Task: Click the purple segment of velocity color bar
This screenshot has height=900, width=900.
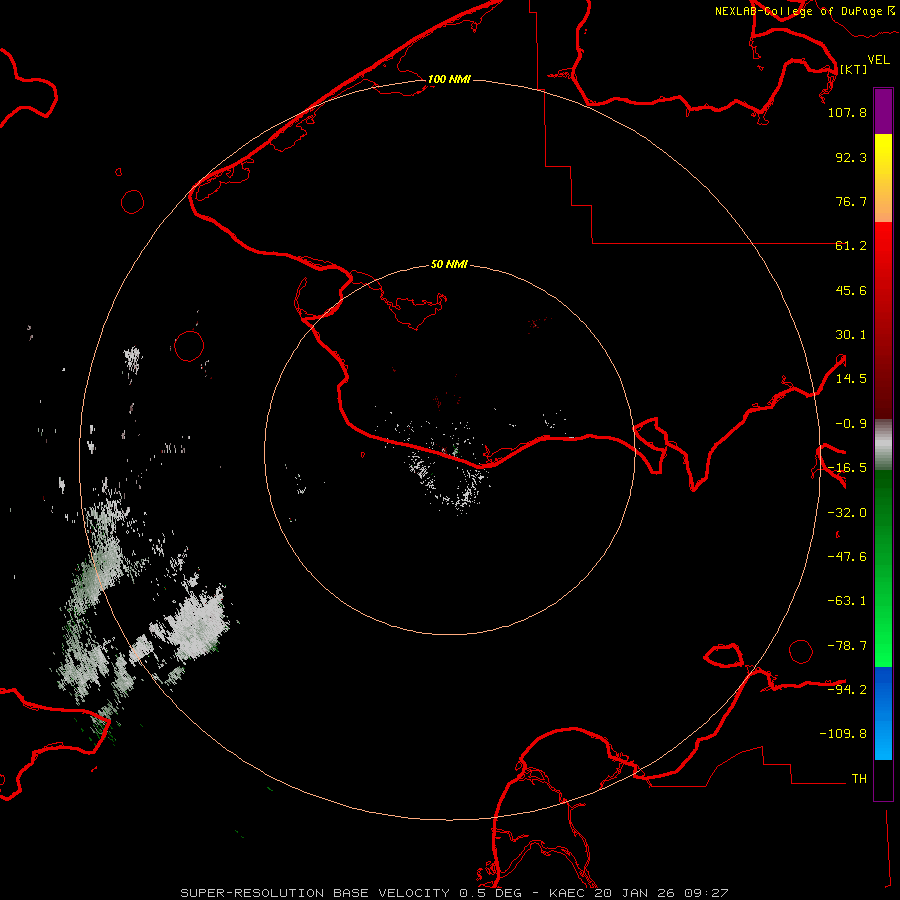Action: pos(883,111)
